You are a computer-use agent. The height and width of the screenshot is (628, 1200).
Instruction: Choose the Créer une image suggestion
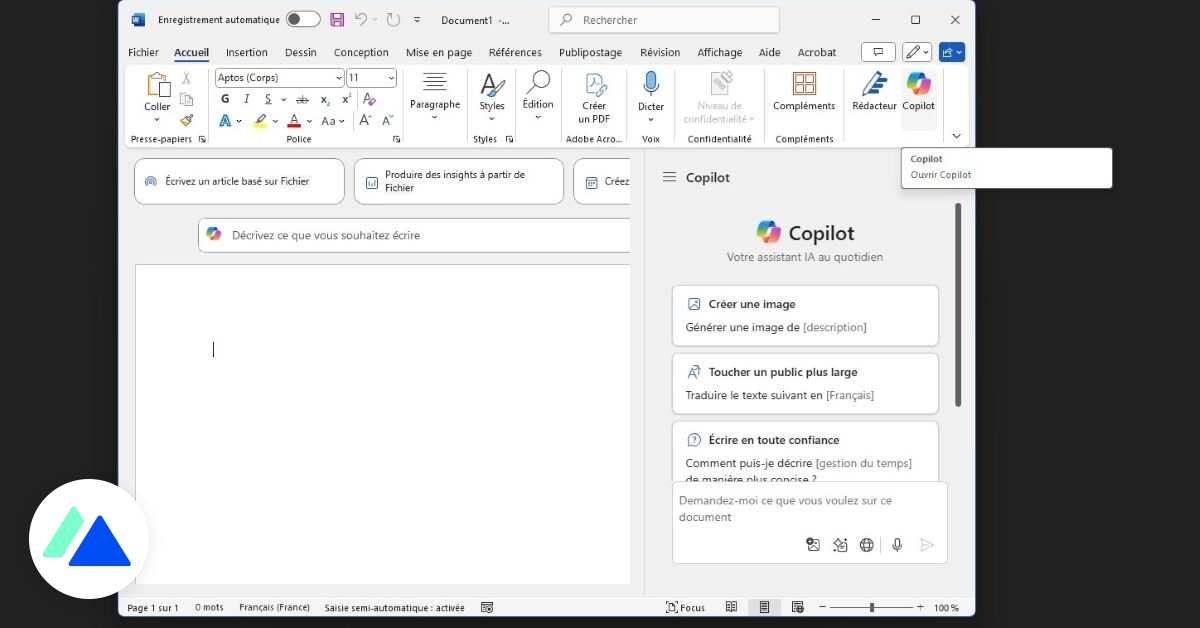(x=805, y=315)
